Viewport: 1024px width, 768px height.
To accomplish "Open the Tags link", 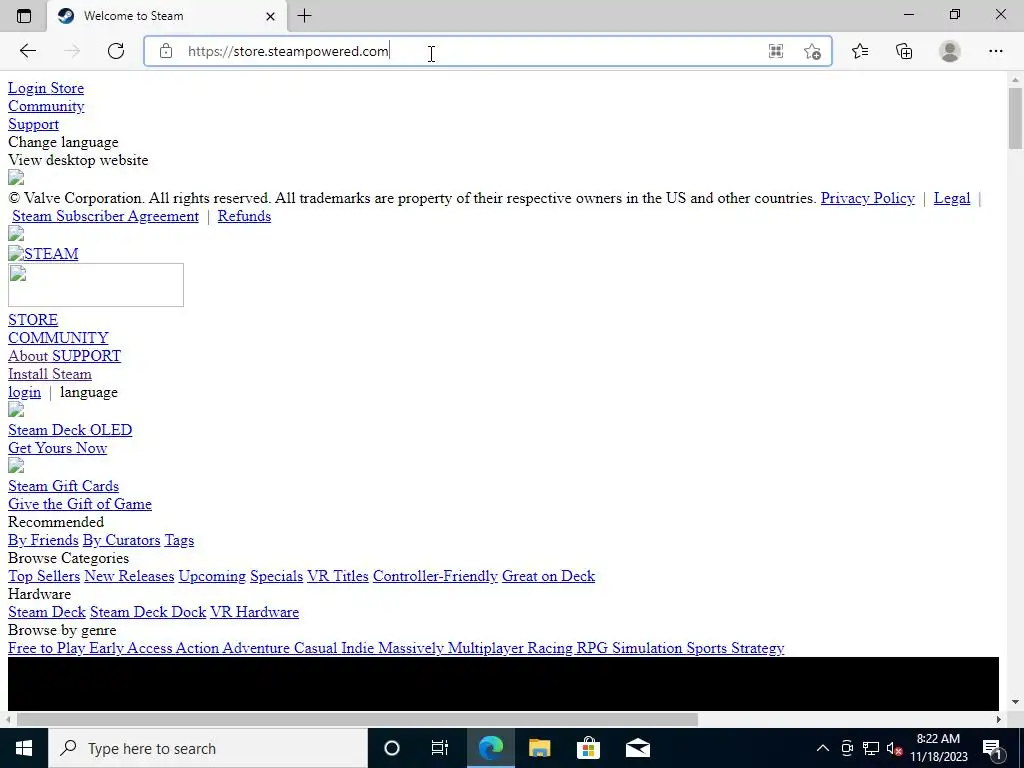I will [x=179, y=540].
